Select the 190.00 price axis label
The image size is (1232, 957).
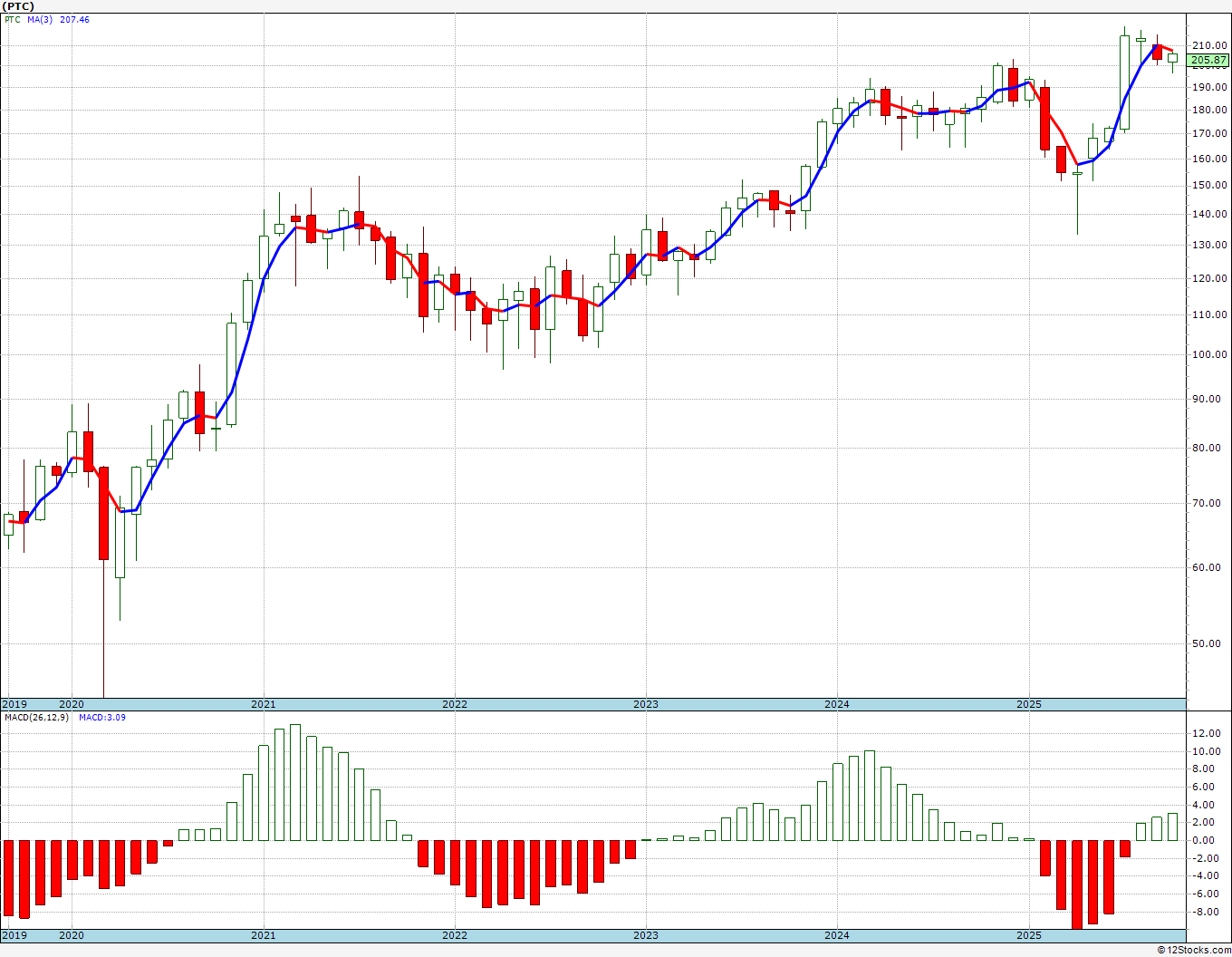[x=1210, y=88]
